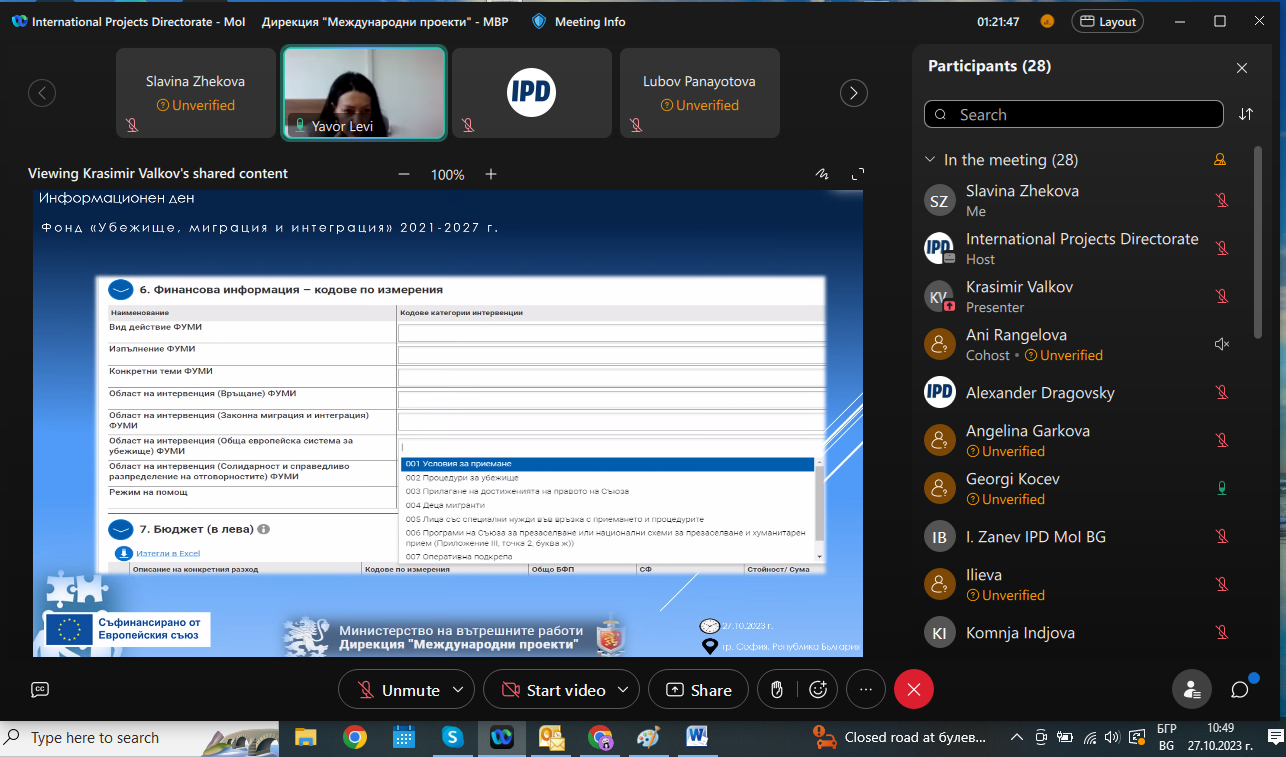Select the IPD logo video tile

point(532,93)
